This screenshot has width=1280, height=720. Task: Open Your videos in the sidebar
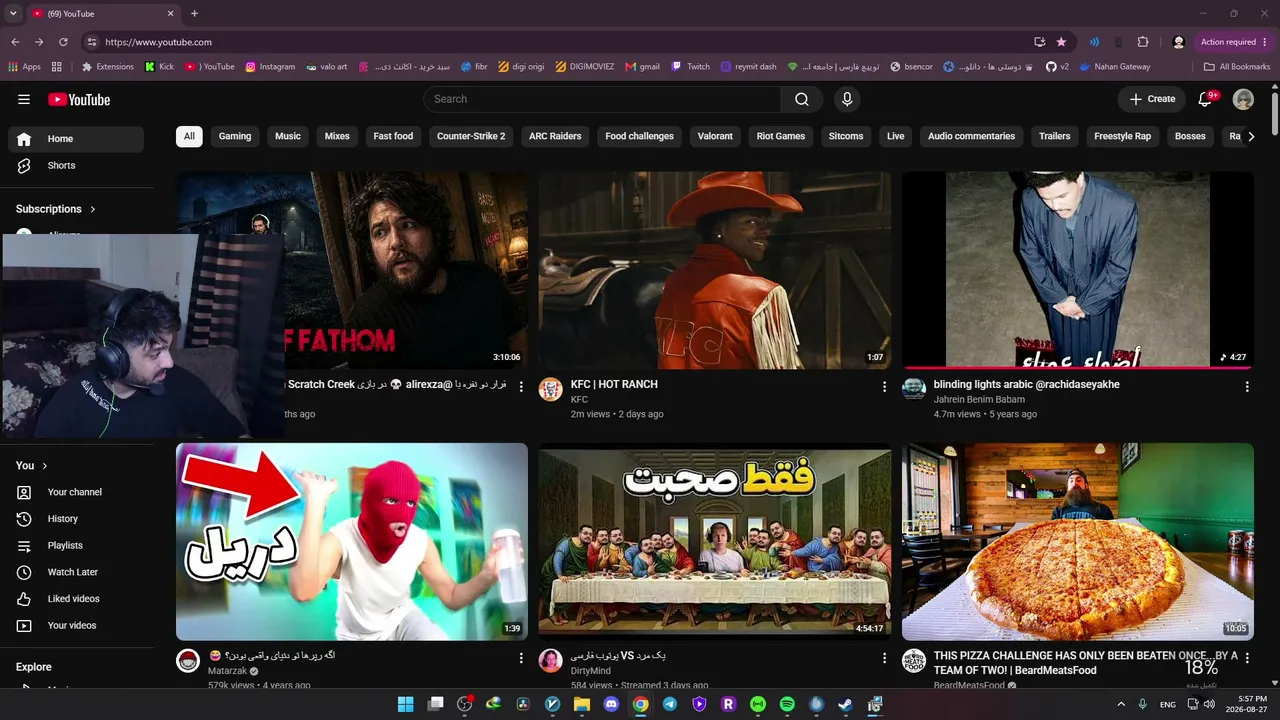click(x=76, y=626)
